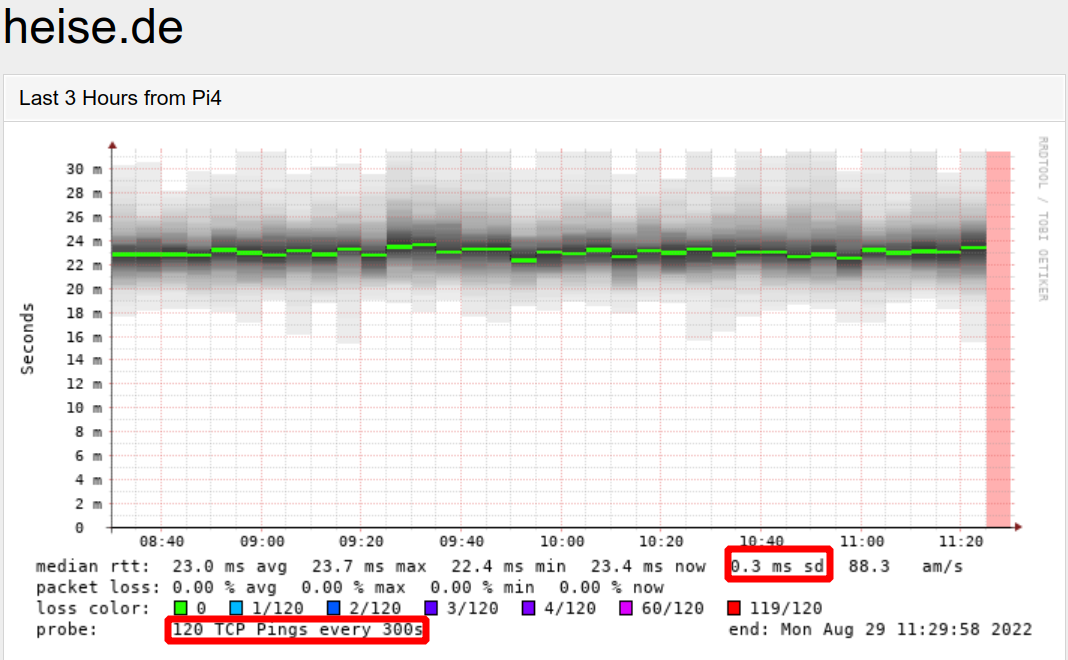Select the '24 m' y-axis label

pyautogui.click(x=84, y=241)
